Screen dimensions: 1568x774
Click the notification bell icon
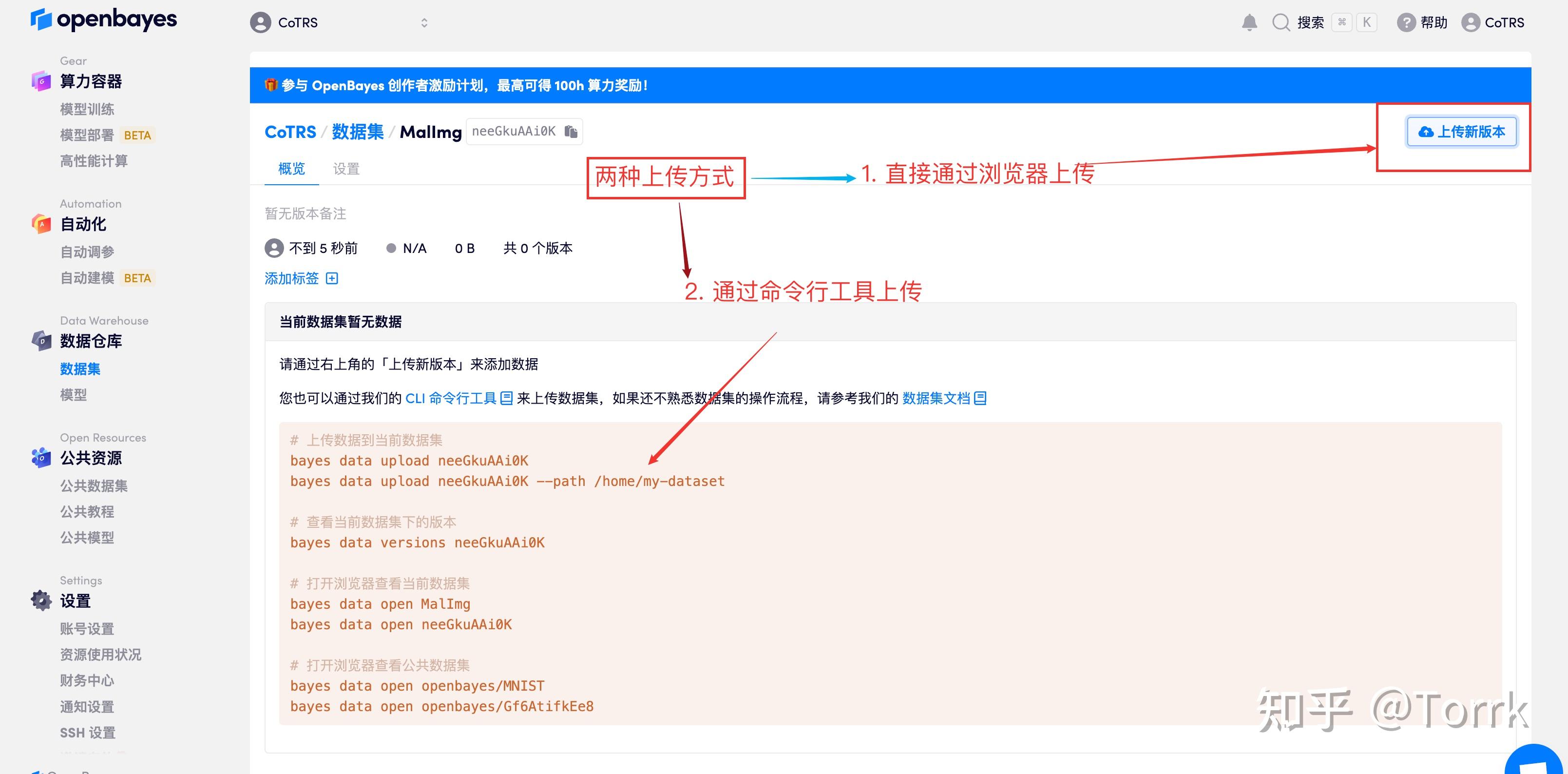[1250, 22]
